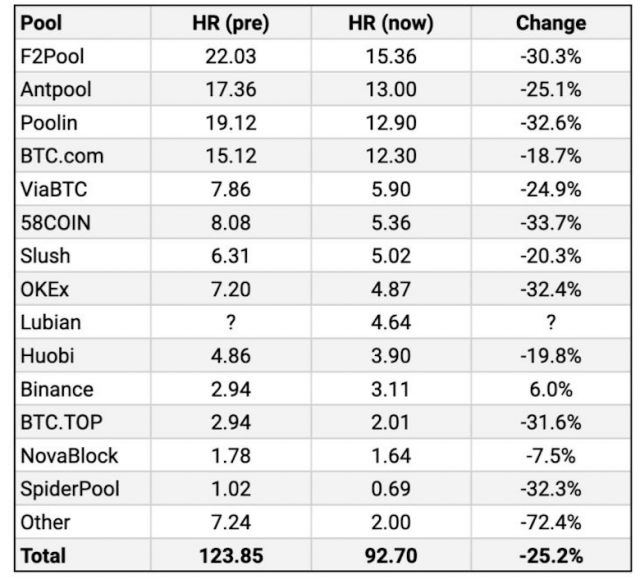Select the Antpool pool name cell

55,90
